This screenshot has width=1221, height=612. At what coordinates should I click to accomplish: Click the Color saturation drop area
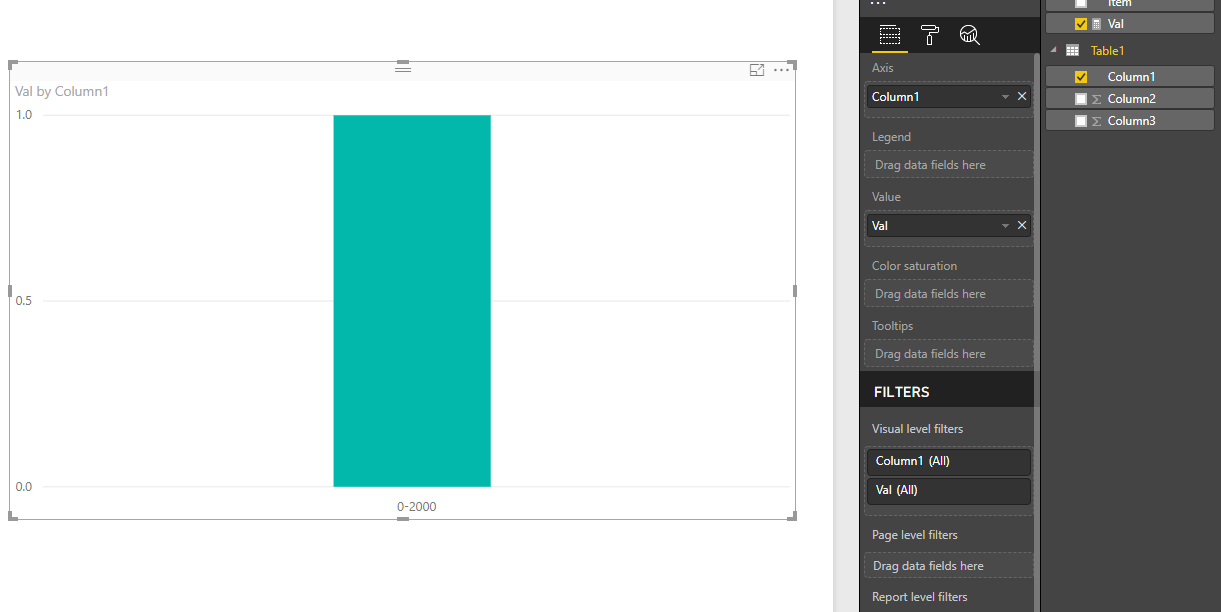[949, 293]
